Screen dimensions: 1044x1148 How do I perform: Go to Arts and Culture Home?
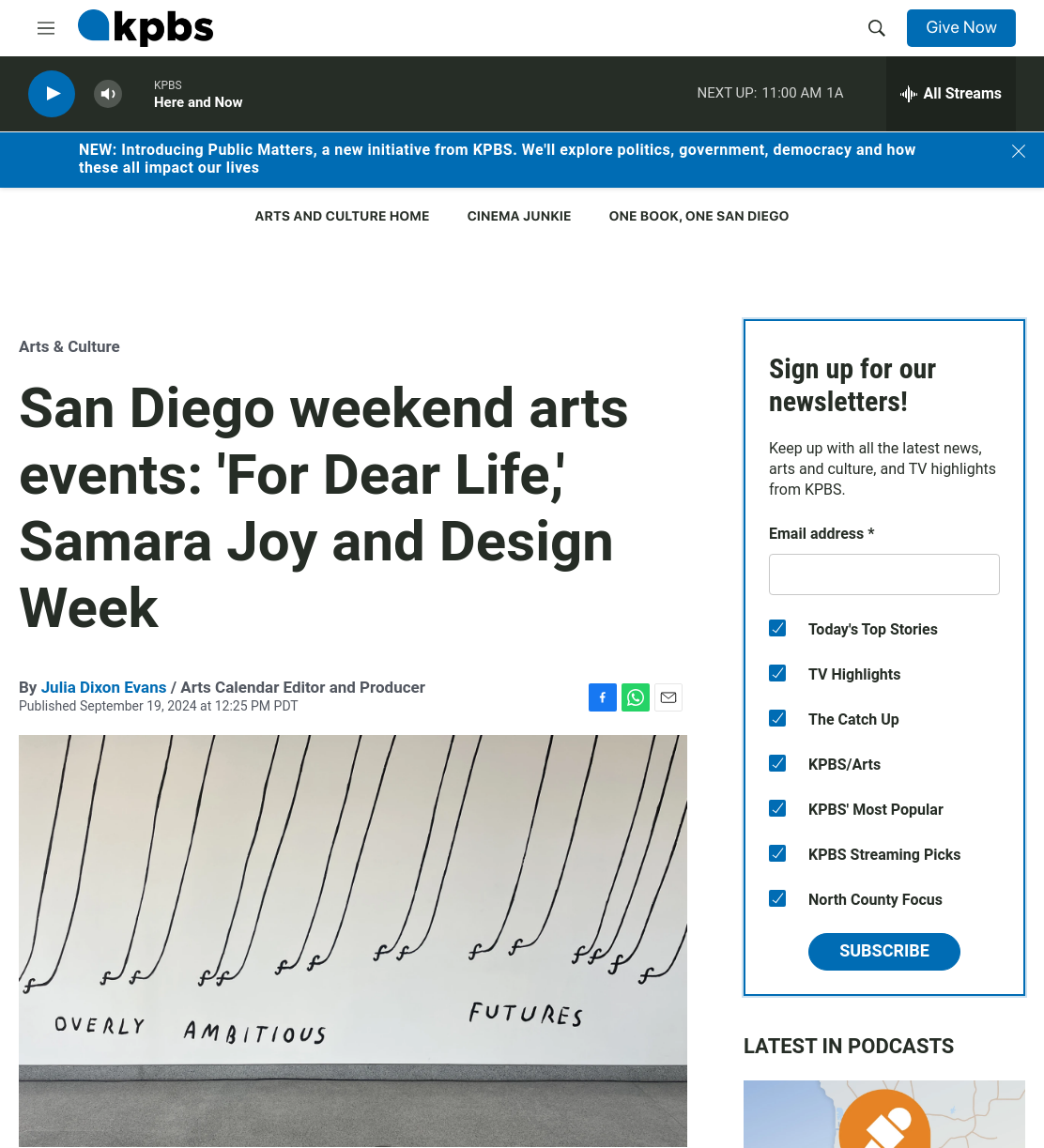pyautogui.click(x=342, y=216)
